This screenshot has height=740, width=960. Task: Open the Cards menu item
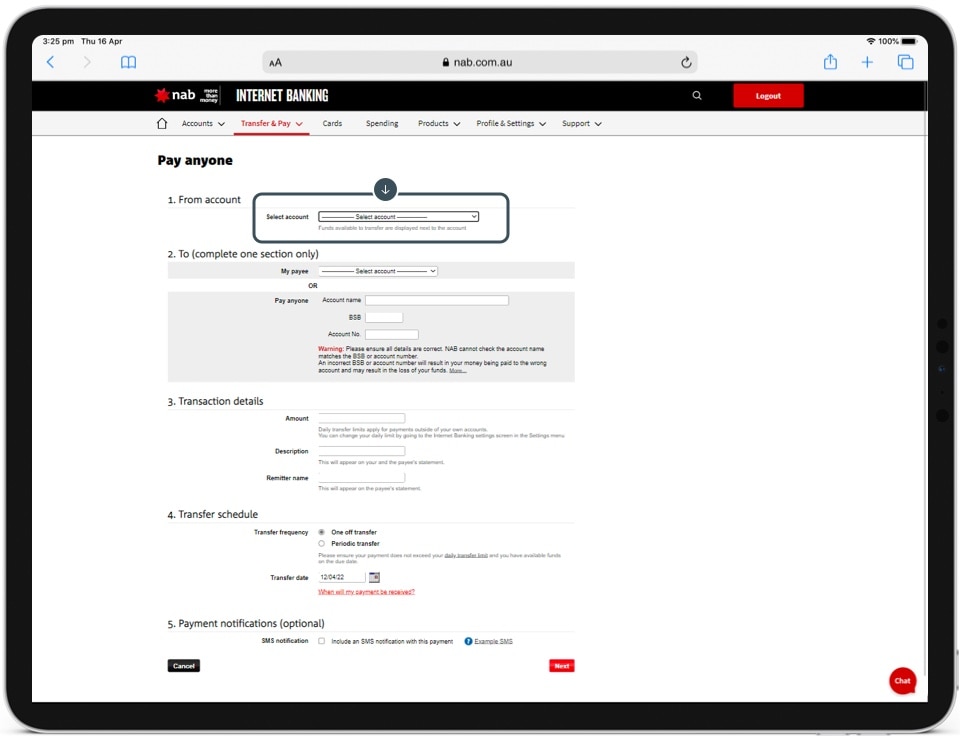[x=332, y=124]
